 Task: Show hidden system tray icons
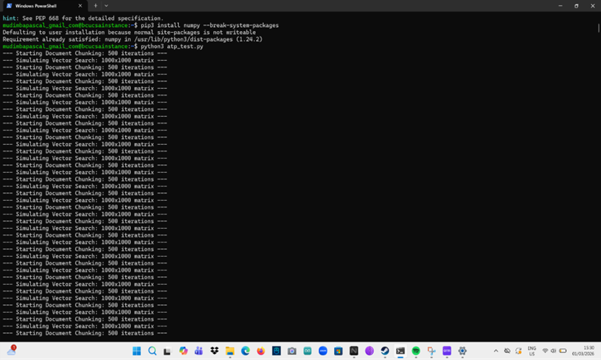pyautogui.click(x=496, y=351)
